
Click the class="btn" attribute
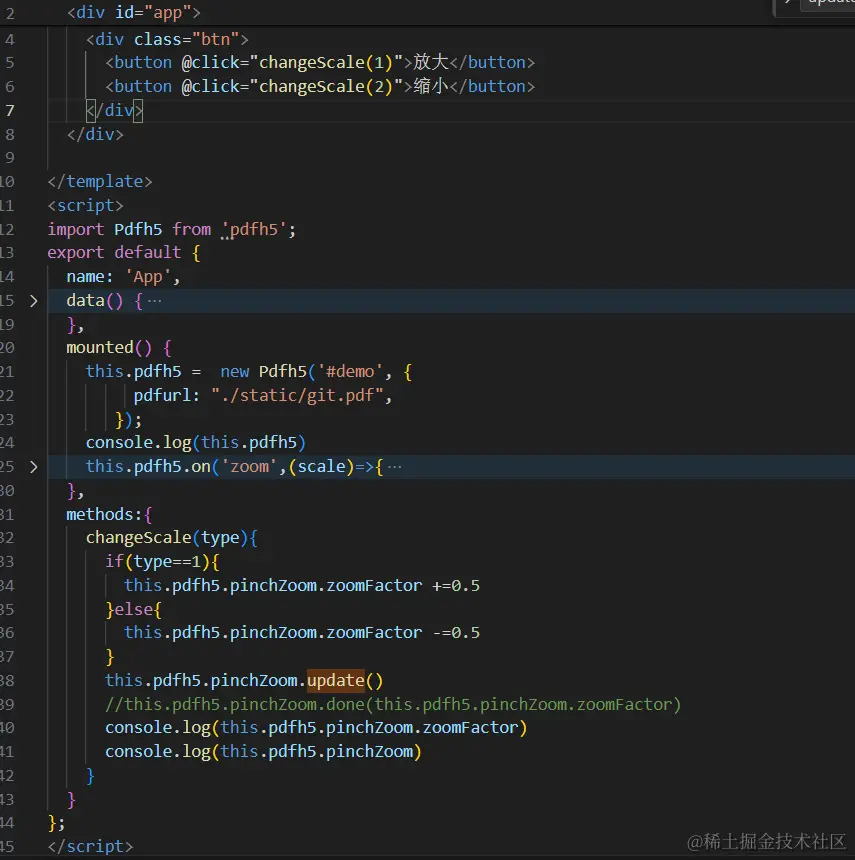point(186,39)
